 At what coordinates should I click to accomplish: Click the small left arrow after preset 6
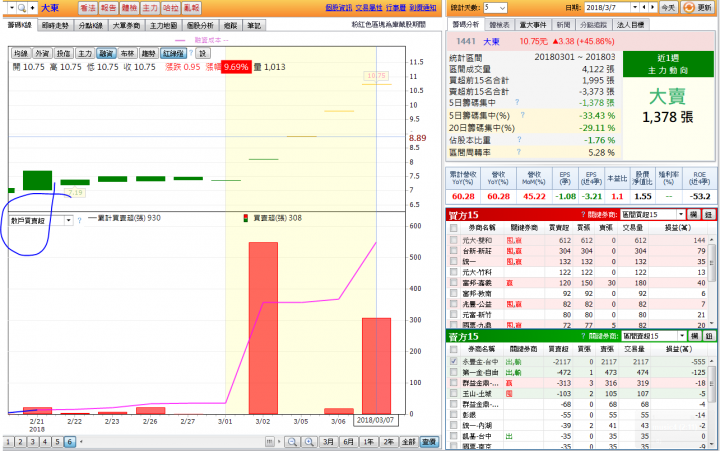point(81,442)
